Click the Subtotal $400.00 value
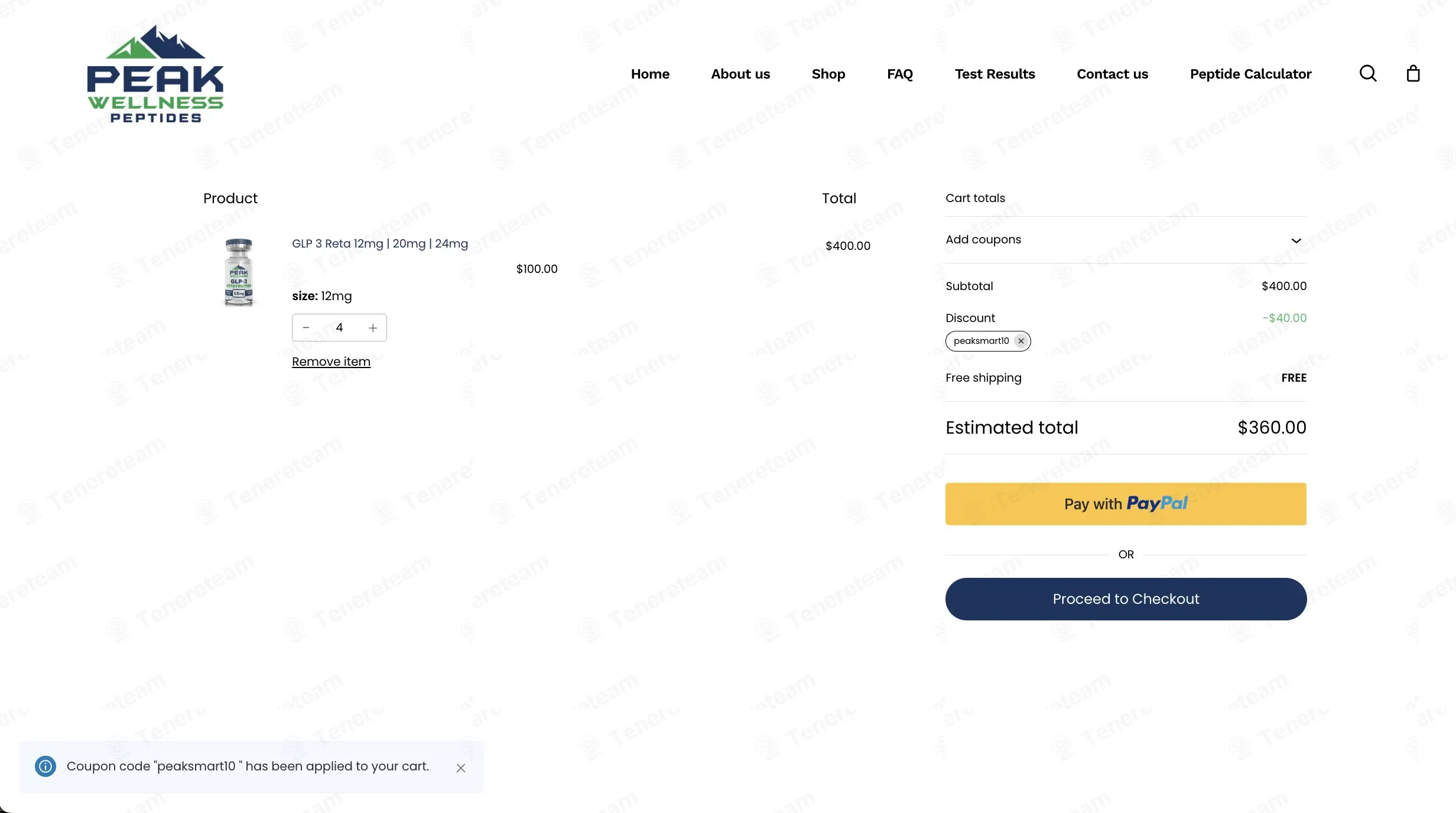 pos(1284,286)
